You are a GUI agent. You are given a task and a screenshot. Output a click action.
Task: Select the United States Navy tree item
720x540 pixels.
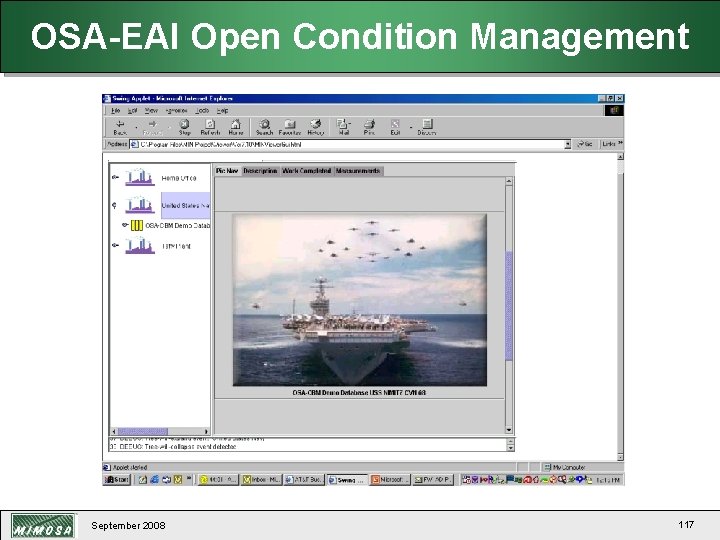(186, 205)
